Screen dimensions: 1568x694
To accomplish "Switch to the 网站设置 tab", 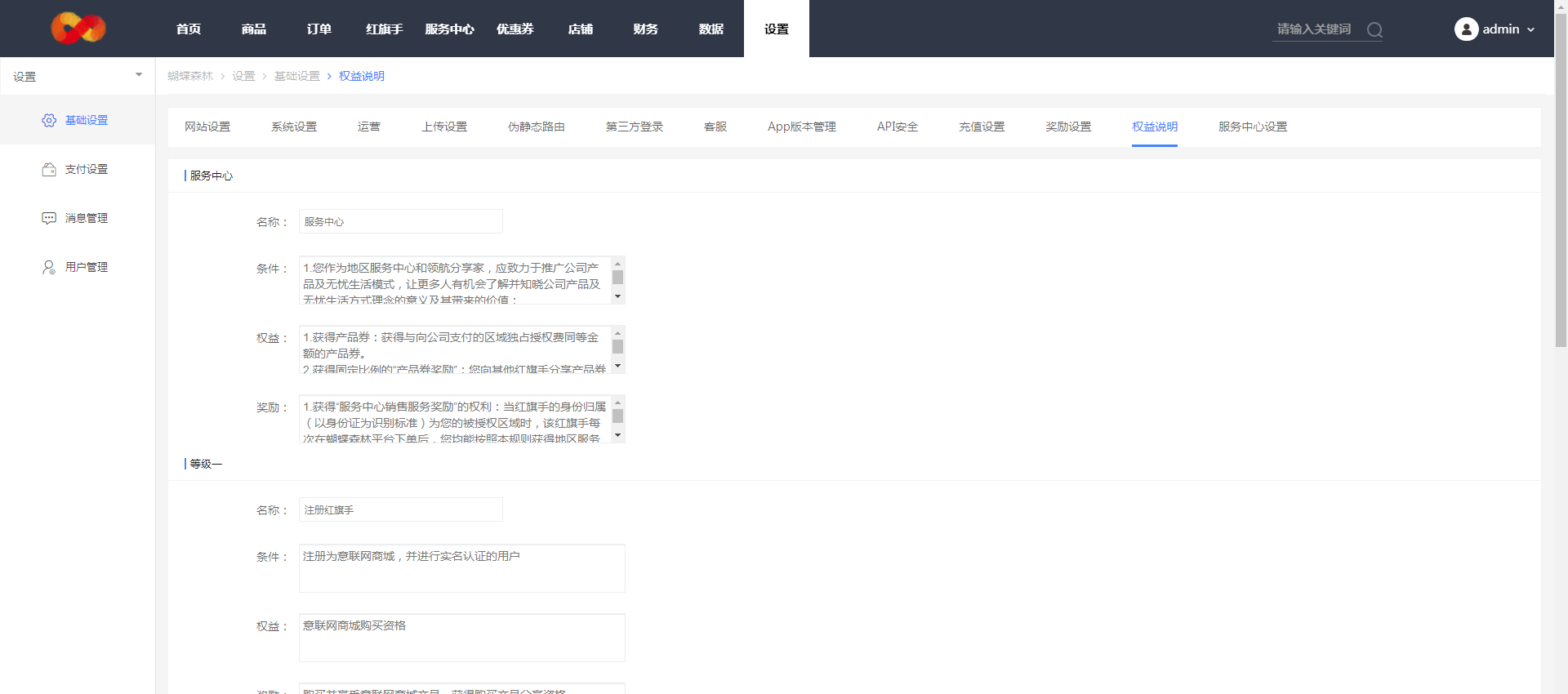I will pos(207,127).
